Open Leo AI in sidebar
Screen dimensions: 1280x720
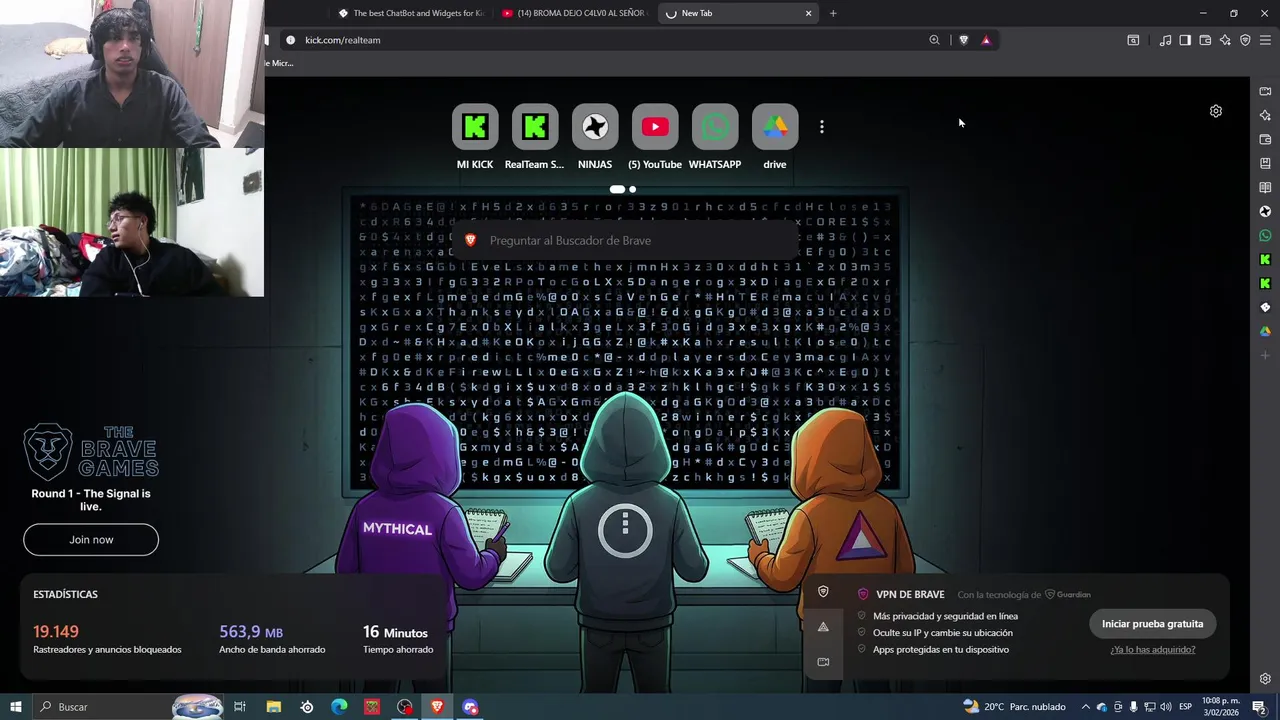(1265, 115)
